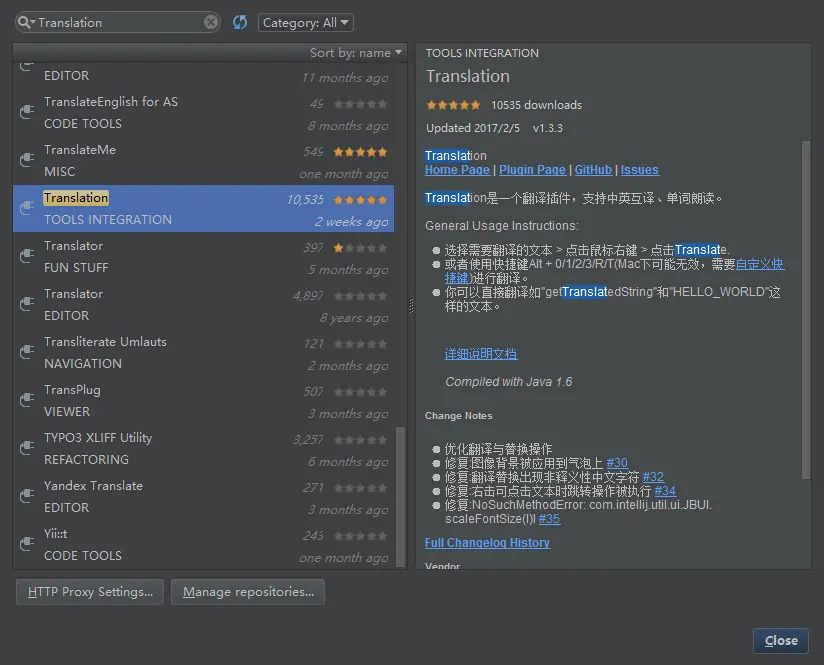Screen dimensions: 824x665
Task: Click plugin icon beside TransPlug
Action: click(26, 400)
